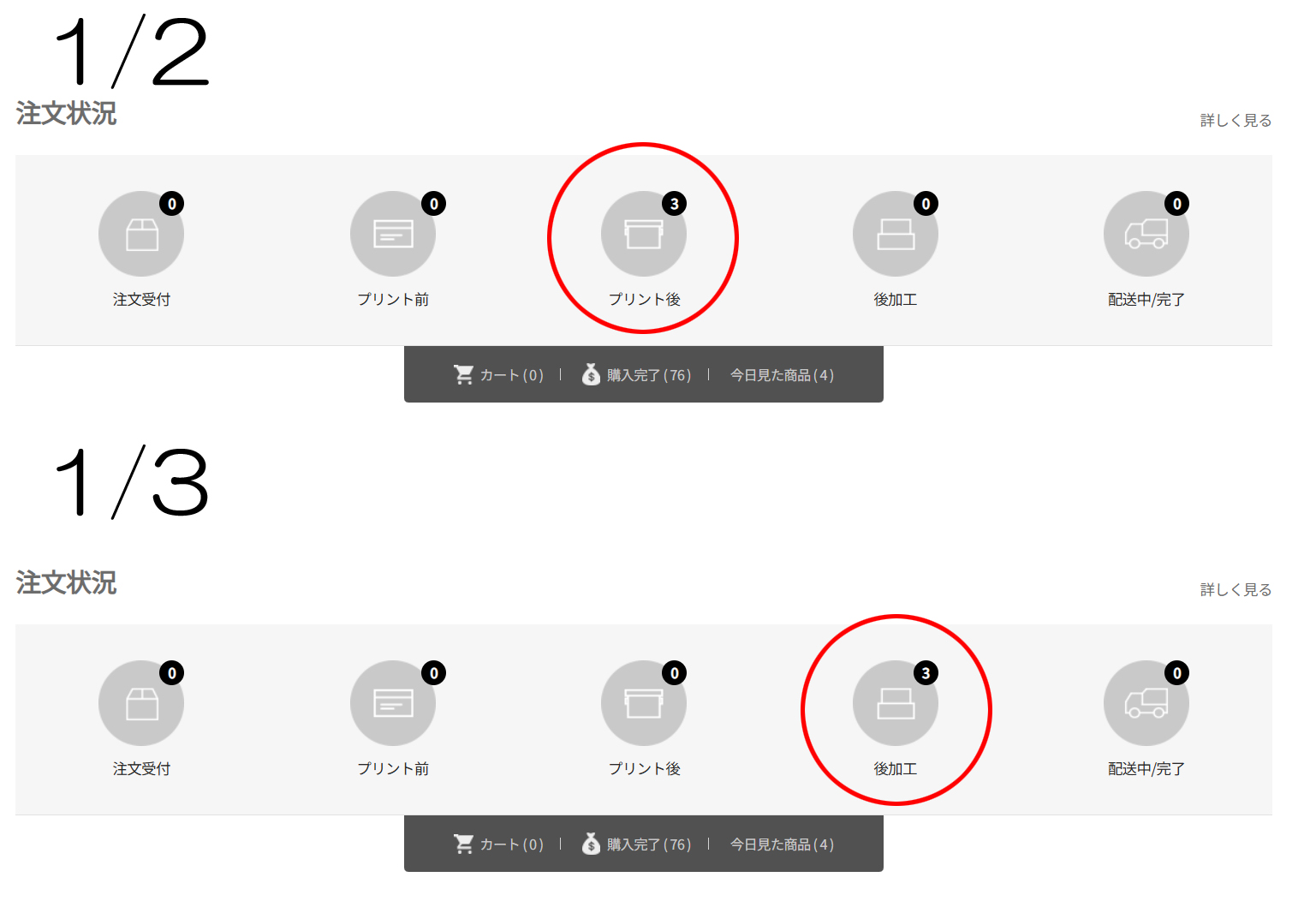This screenshot has width=1316, height=907.
Task: Select プリント前 icon in the top panel
Action: [393, 234]
